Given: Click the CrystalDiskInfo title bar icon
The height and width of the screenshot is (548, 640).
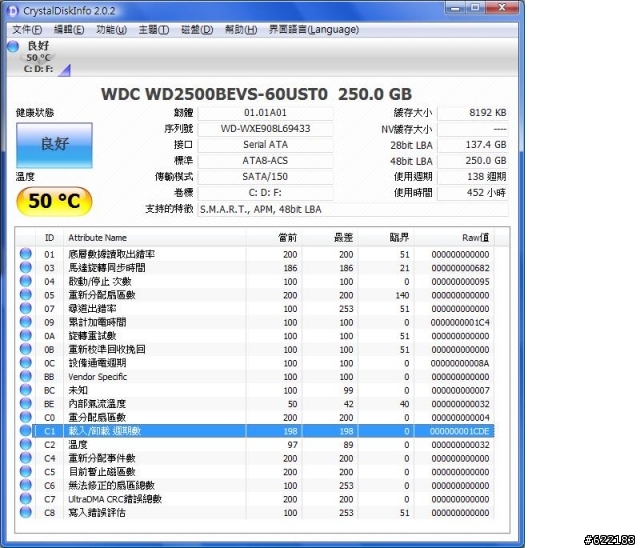Looking at the screenshot, I should point(13,11).
